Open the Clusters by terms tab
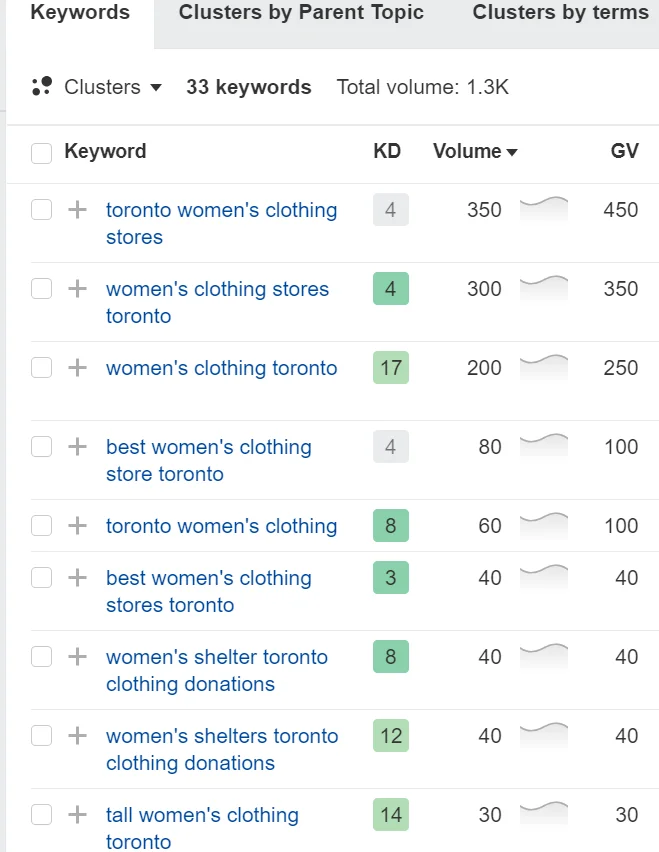The image size is (659, 852). (560, 13)
